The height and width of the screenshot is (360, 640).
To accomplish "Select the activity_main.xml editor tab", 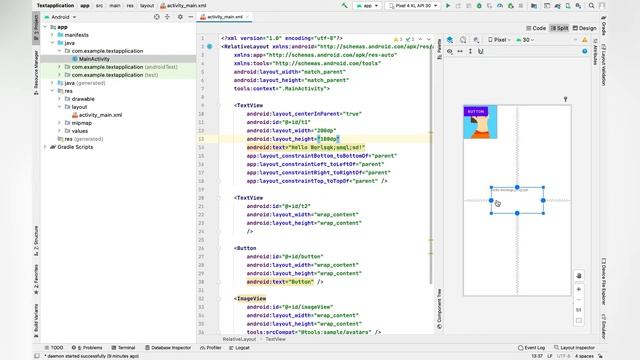I will 224,17.
